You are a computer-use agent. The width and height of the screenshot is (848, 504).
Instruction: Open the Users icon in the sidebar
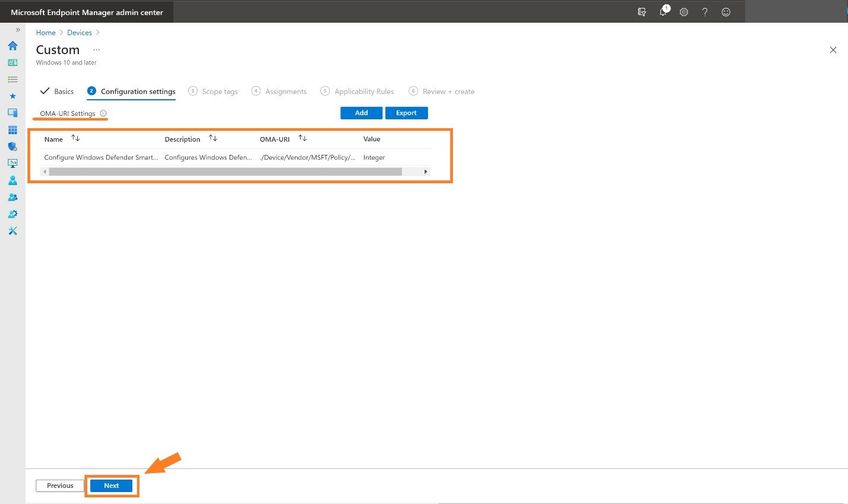(x=12, y=181)
